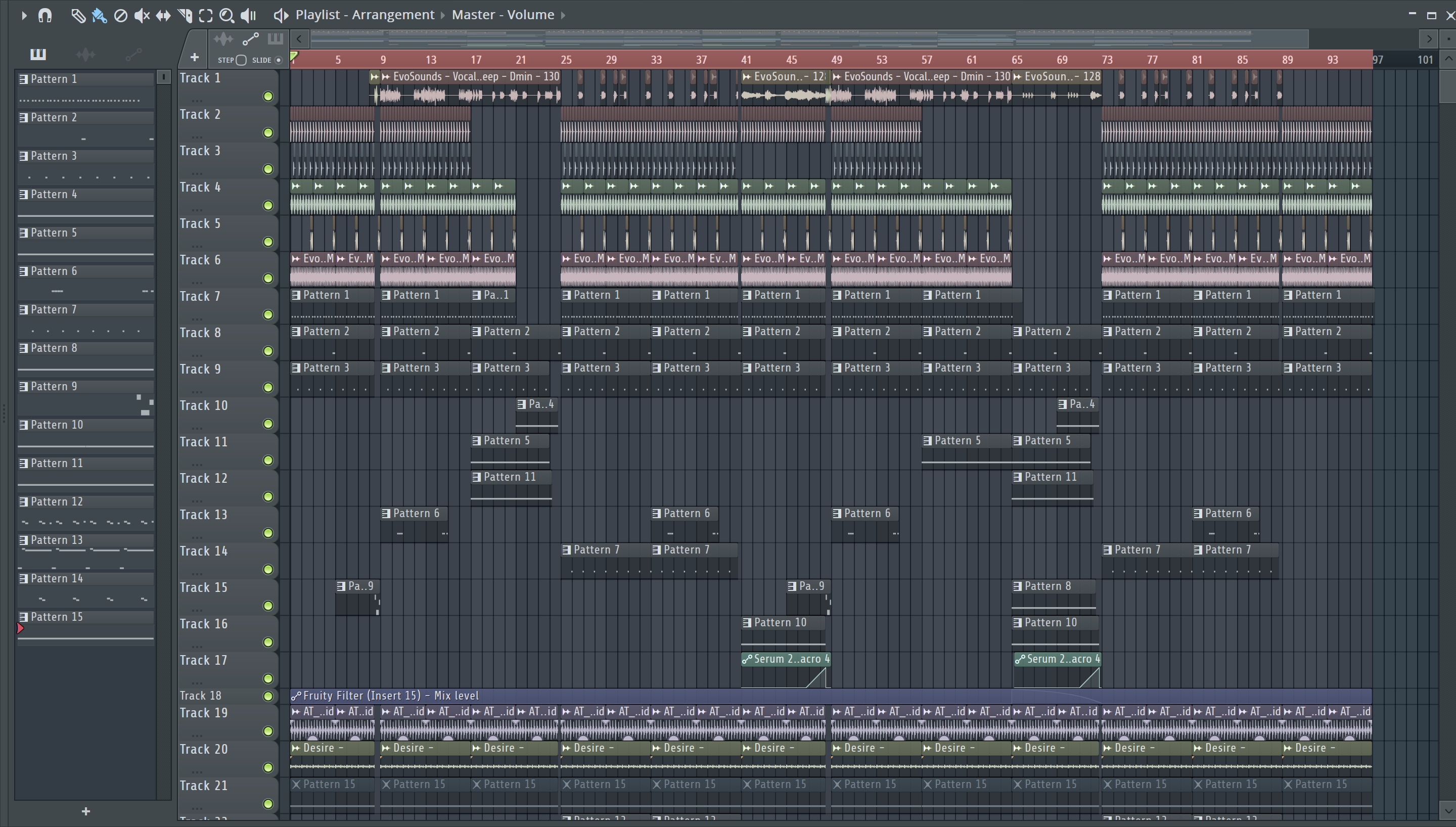Image resolution: width=1456 pixels, height=827 pixels.
Task: Click the Pattern 7 icon in picker
Action: pos(23,310)
